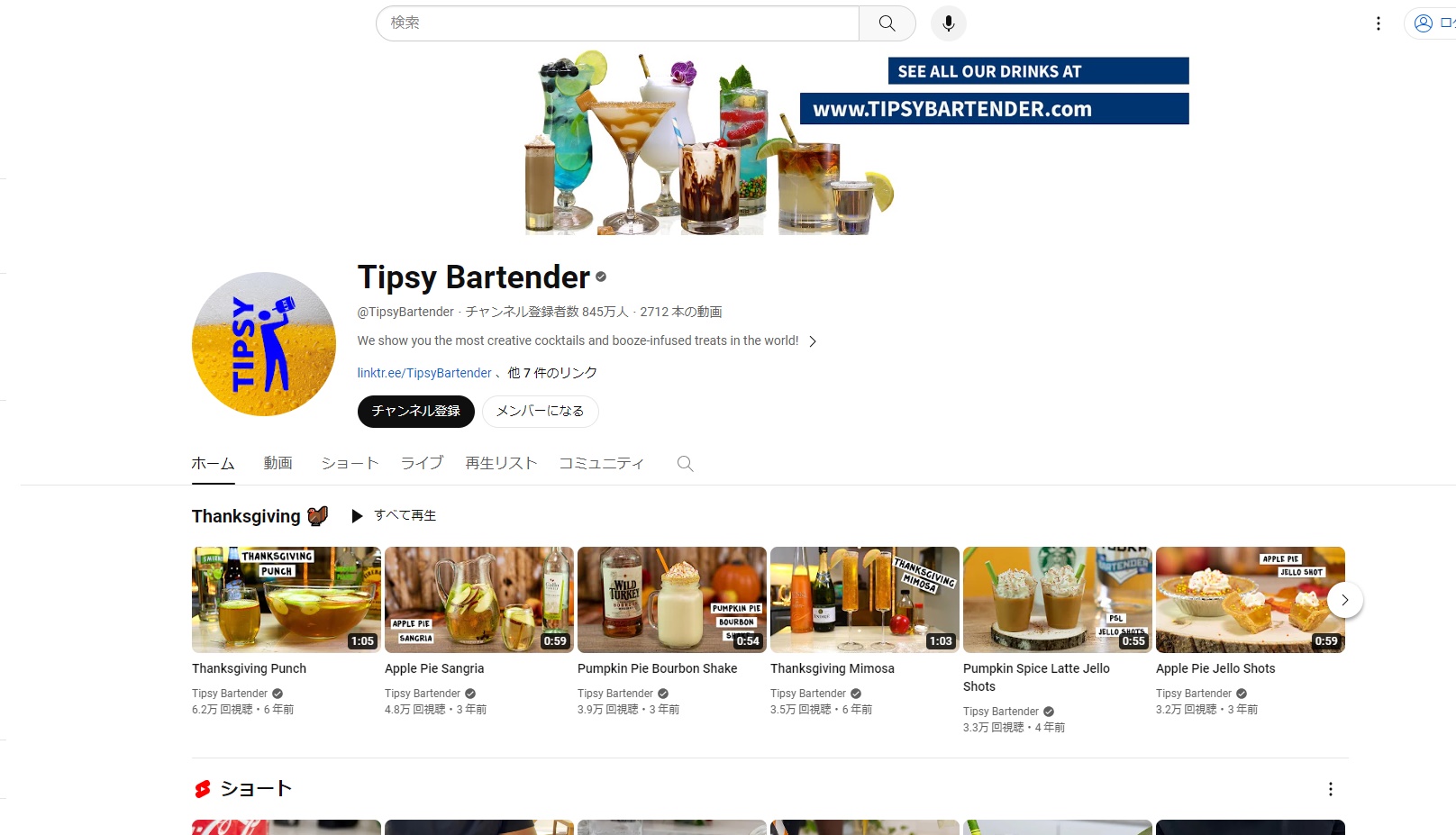This screenshot has width=1456, height=835.
Task: Subscribe with チャンネル登録 button
Action: click(x=416, y=412)
